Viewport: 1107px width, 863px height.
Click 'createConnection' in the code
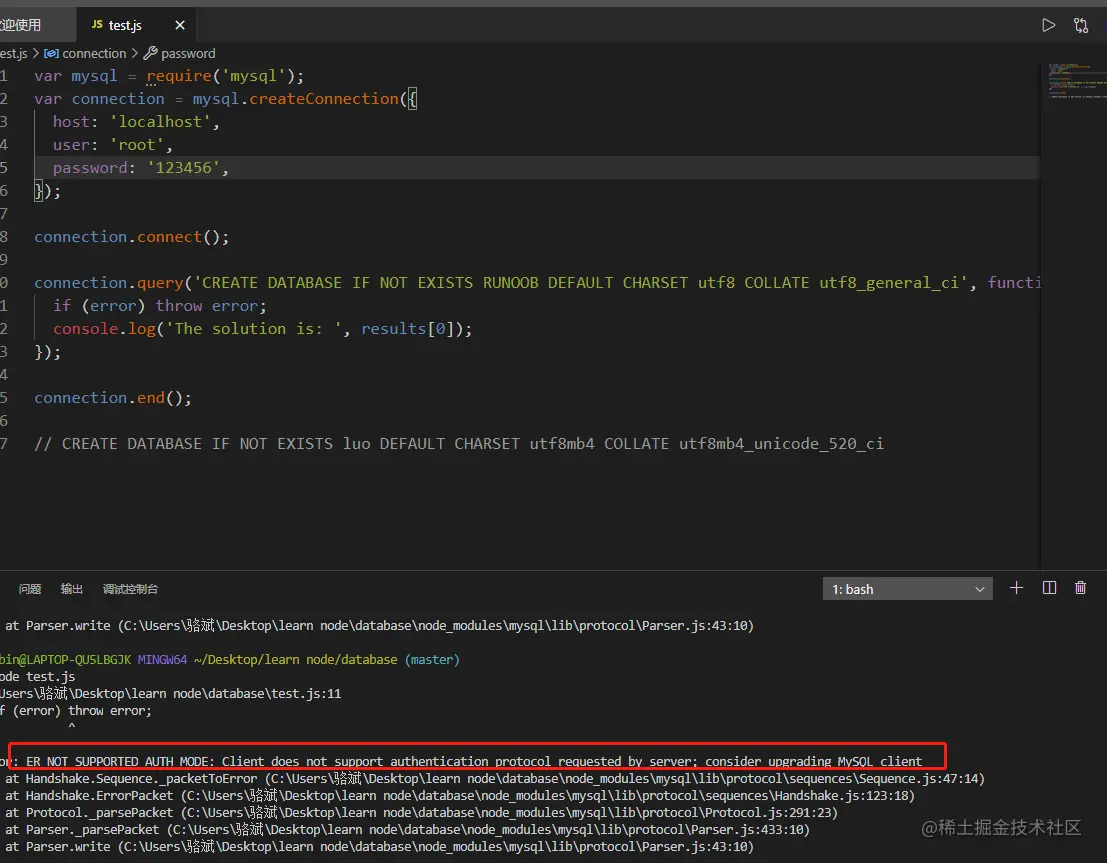(324, 99)
